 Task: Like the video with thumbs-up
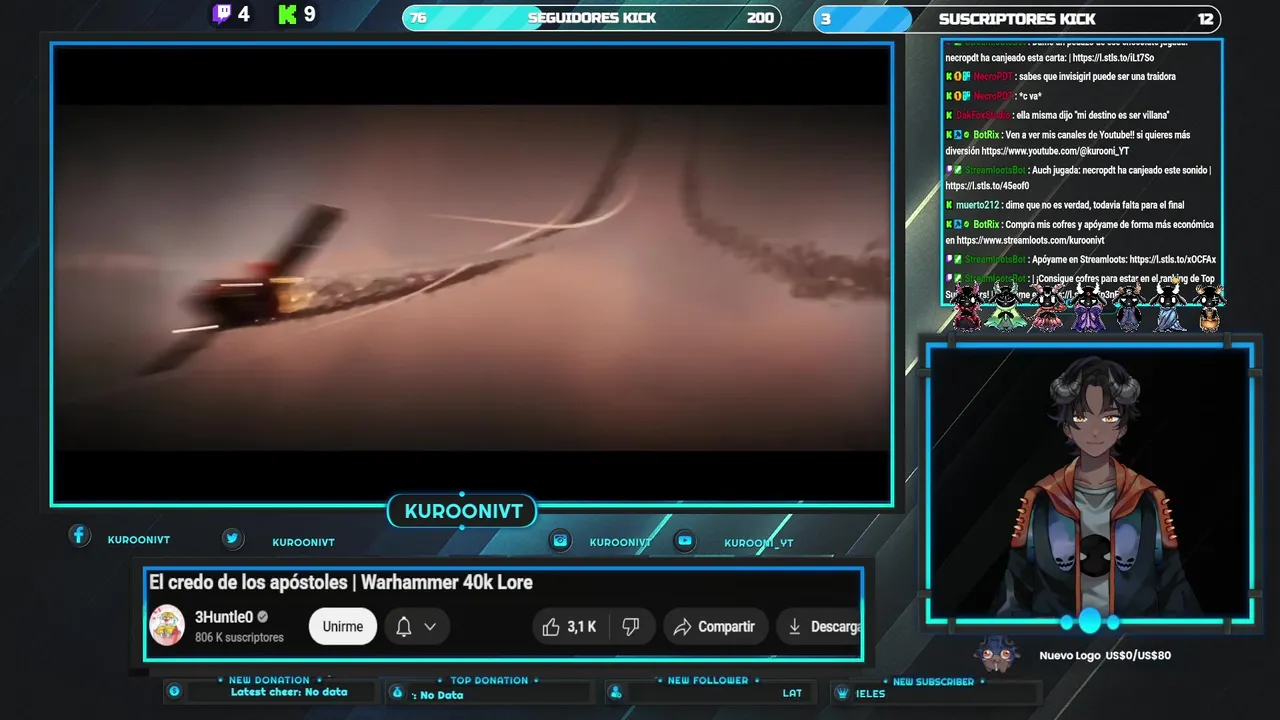tap(551, 627)
